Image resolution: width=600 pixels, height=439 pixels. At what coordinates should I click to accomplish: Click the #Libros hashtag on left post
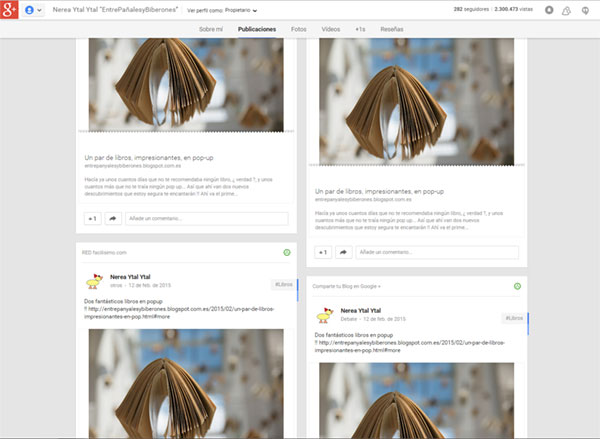click(x=284, y=284)
